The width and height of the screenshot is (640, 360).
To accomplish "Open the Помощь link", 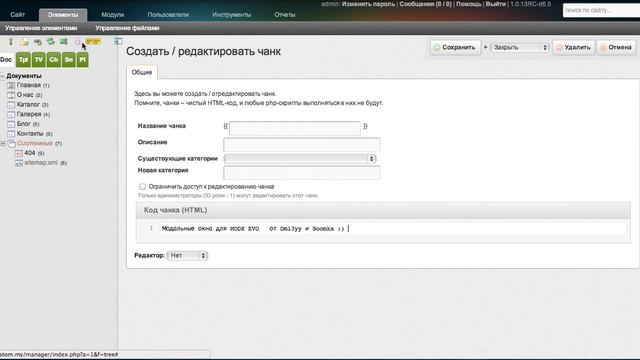I will (469, 4).
